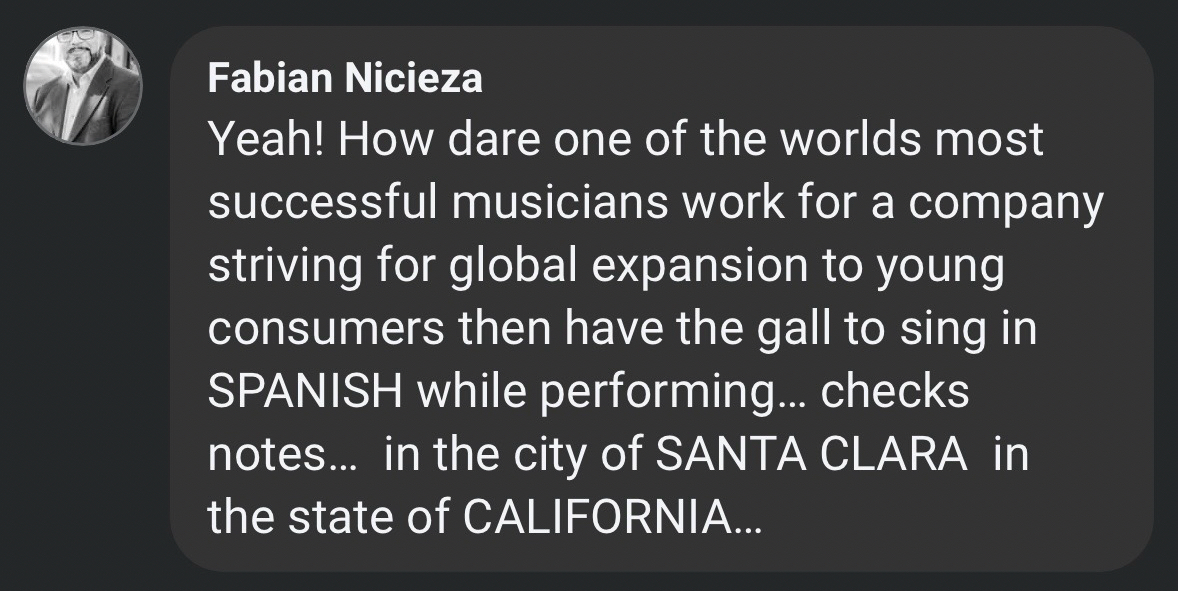Click the Fabian Nicieza name link

[345, 80]
